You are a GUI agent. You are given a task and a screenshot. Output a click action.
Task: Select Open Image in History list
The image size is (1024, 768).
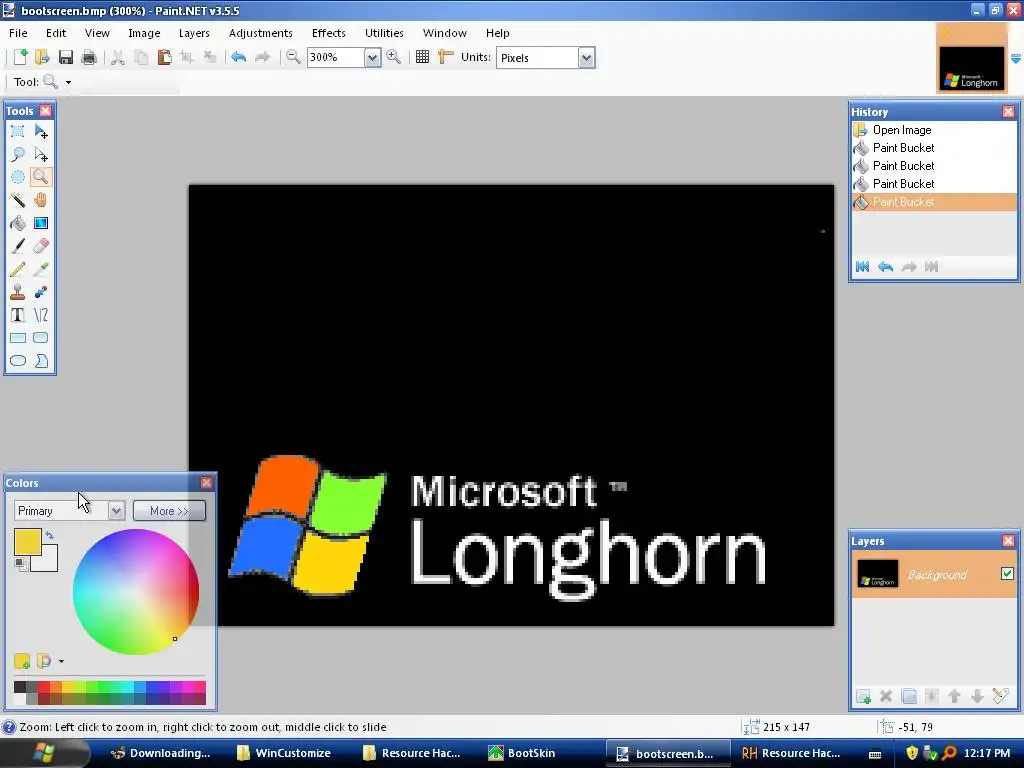coord(934,130)
